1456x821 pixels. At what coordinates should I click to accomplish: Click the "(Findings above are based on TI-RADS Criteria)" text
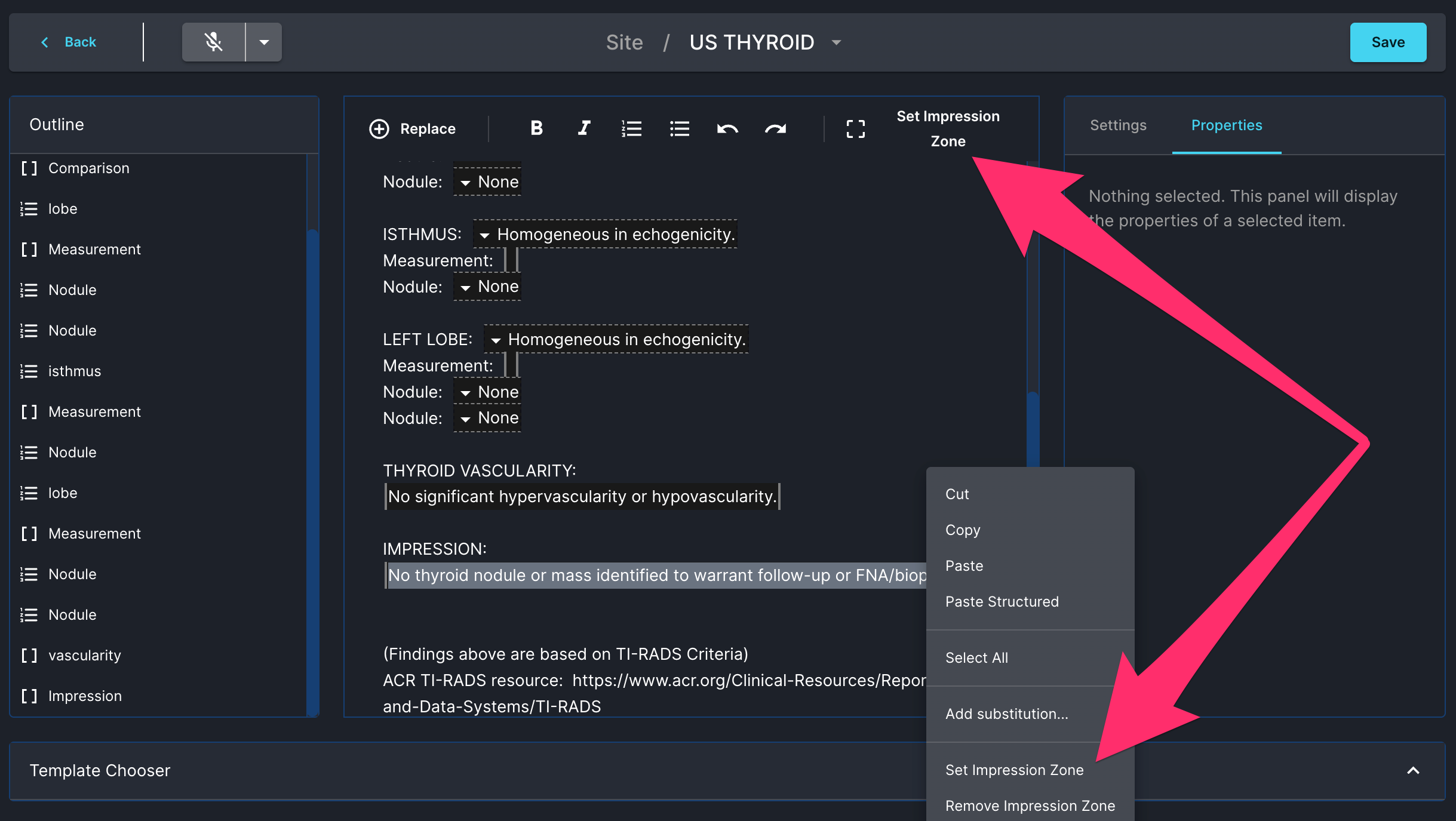click(x=566, y=654)
